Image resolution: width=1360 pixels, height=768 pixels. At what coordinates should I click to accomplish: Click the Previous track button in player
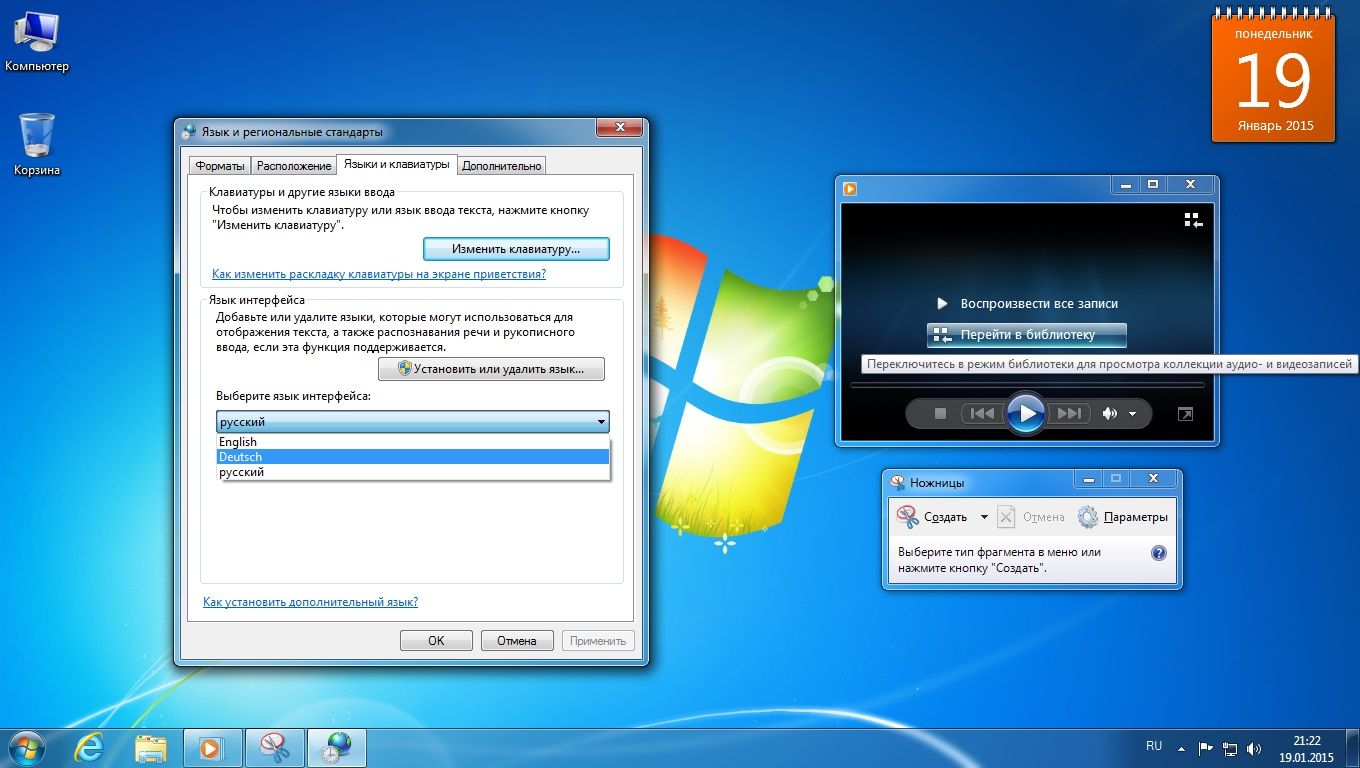click(x=982, y=413)
